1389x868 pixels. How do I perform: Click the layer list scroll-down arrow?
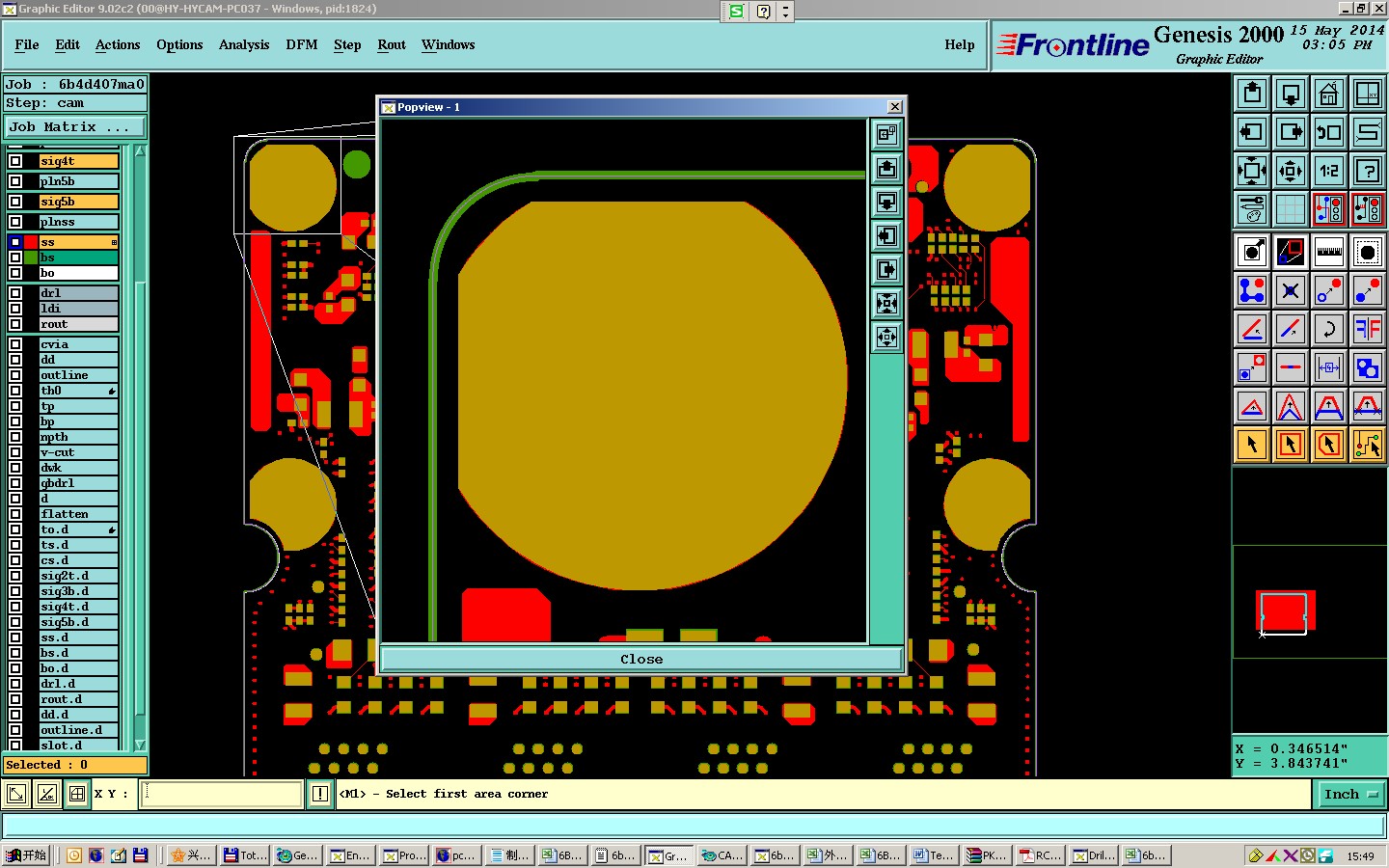140,745
